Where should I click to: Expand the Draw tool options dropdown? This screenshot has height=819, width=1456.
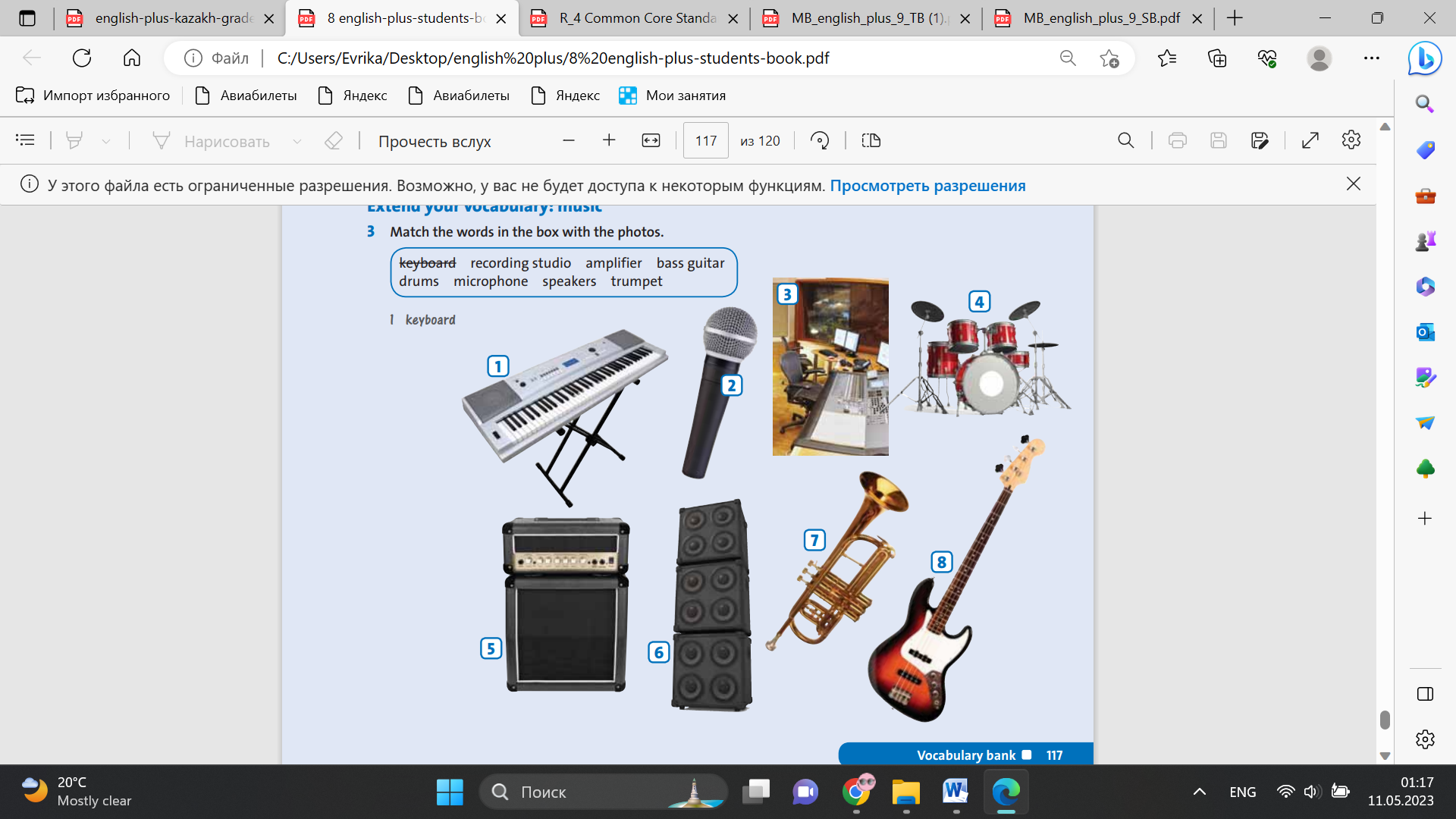(297, 141)
